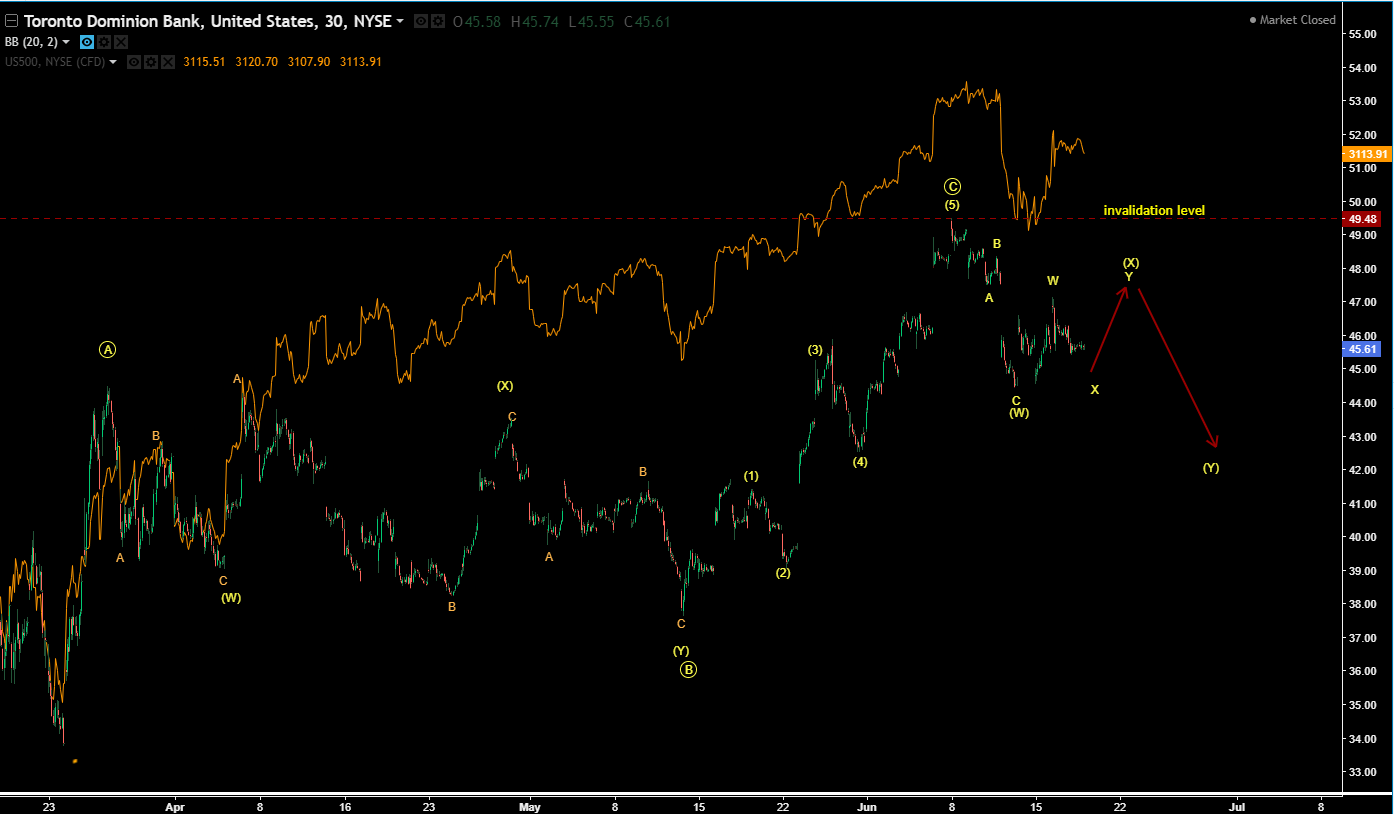
Task: Click the blue 45.61 last price tag
Action: 1363,349
